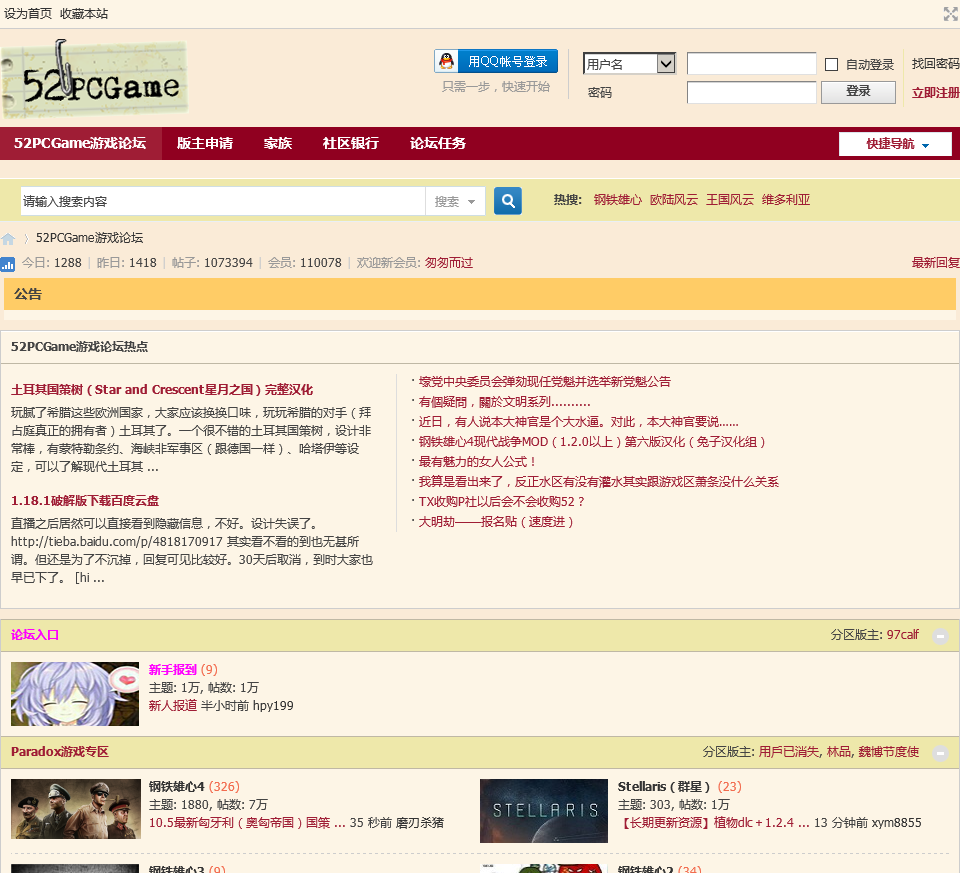
Task: Open the new member 匆匆而过 profile
Action: pyautogui.click(x=449, y=263)
